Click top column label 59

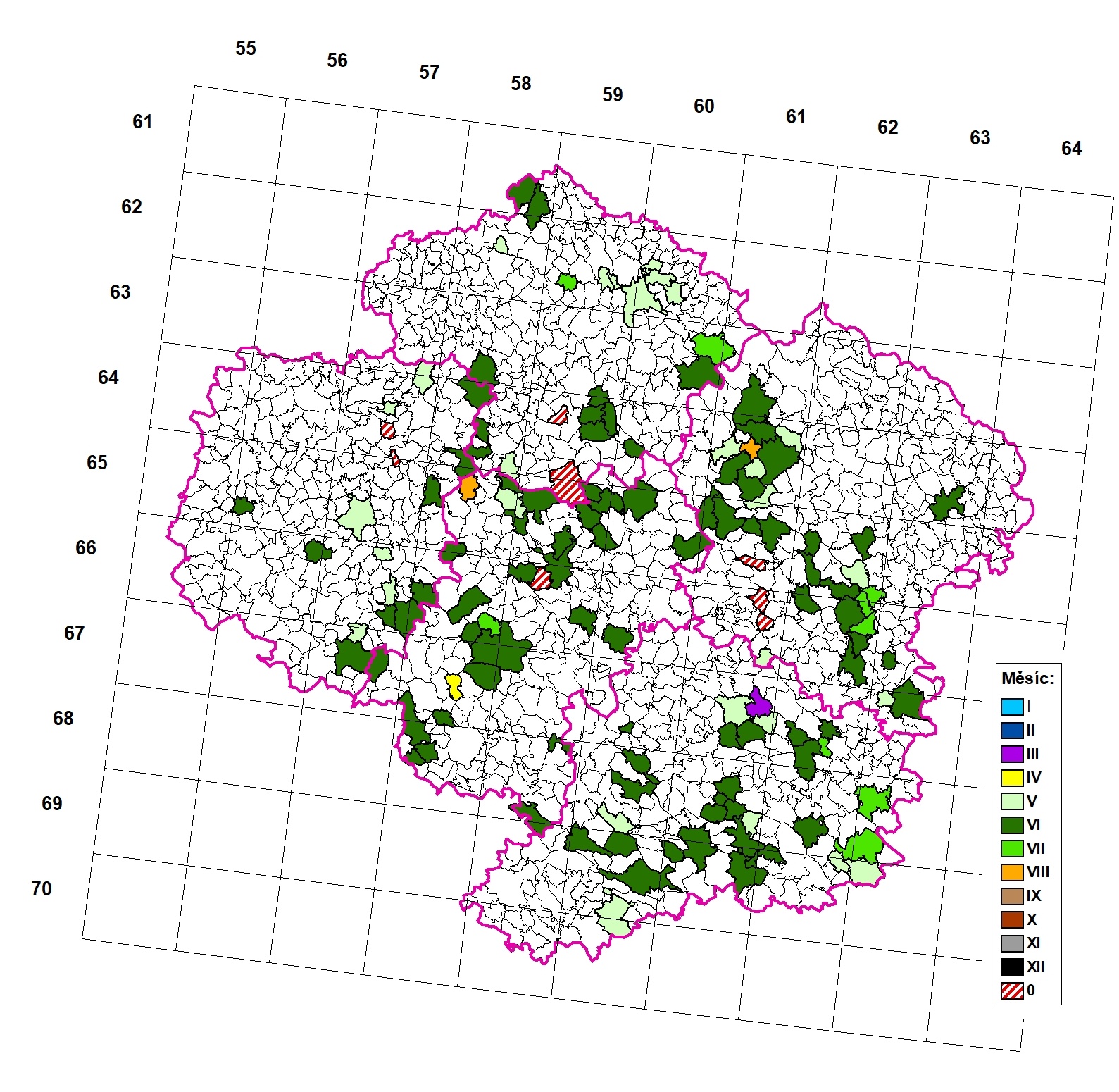pos(613,95)
